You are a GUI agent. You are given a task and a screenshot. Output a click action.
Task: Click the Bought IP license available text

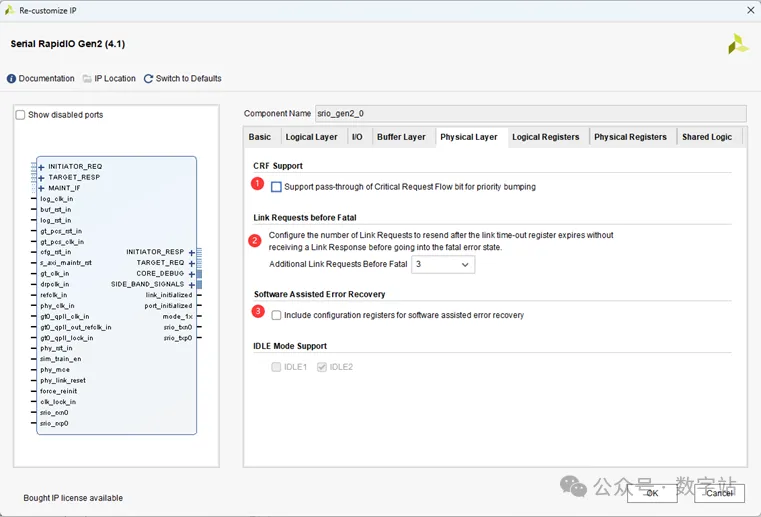73,498
